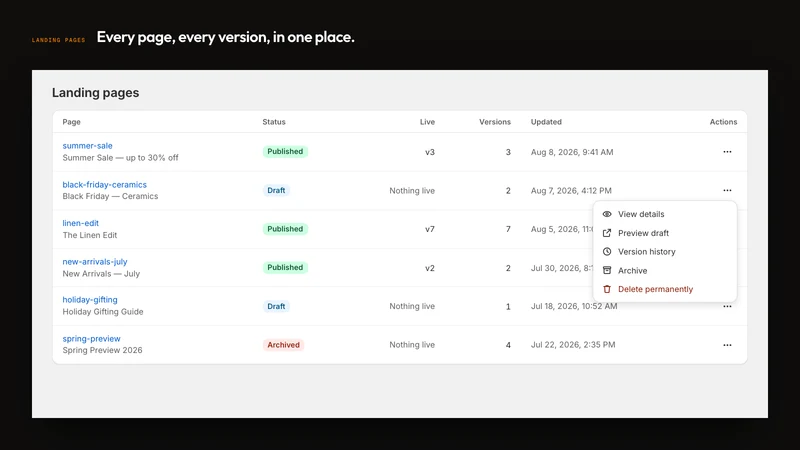Click Draft badge in holiday-gifting row
Image resolution: width=800 pixels, height=450 pixels.
pos(276,306)
